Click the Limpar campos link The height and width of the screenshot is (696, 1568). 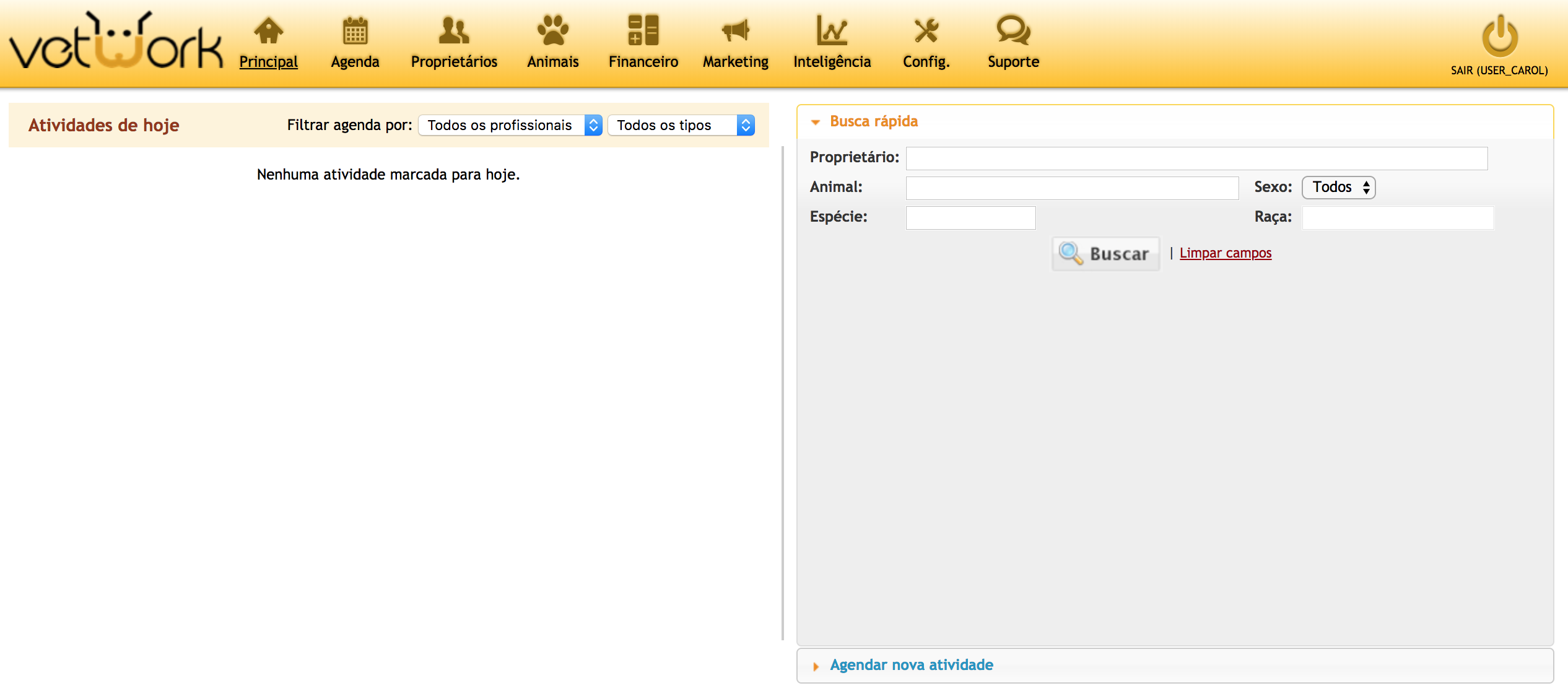click(1226, 253)
